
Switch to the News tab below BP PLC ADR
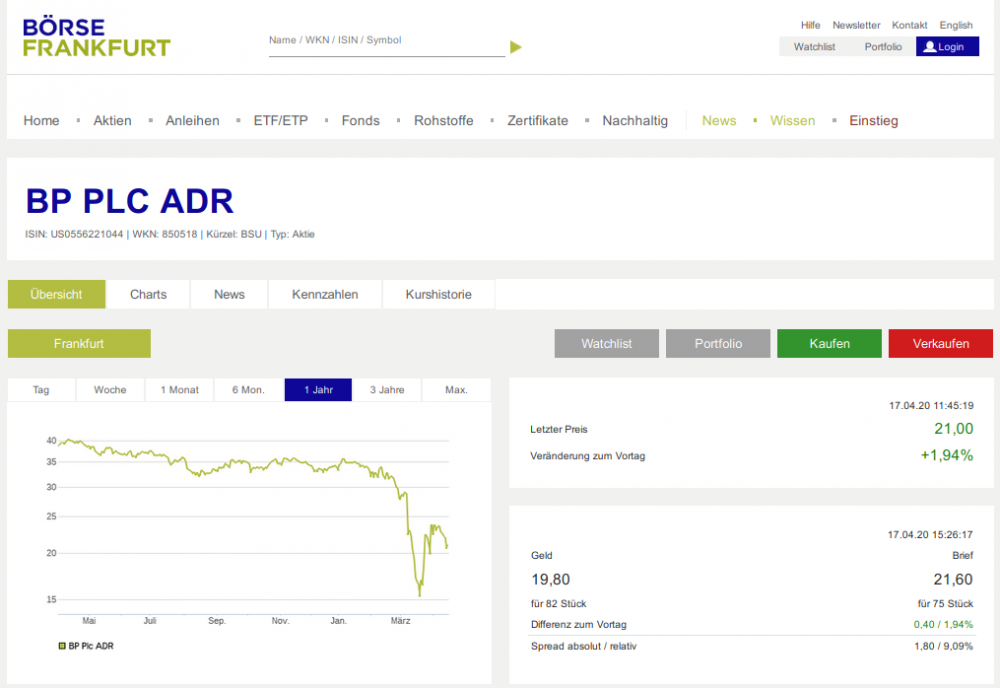pos(229,295)
